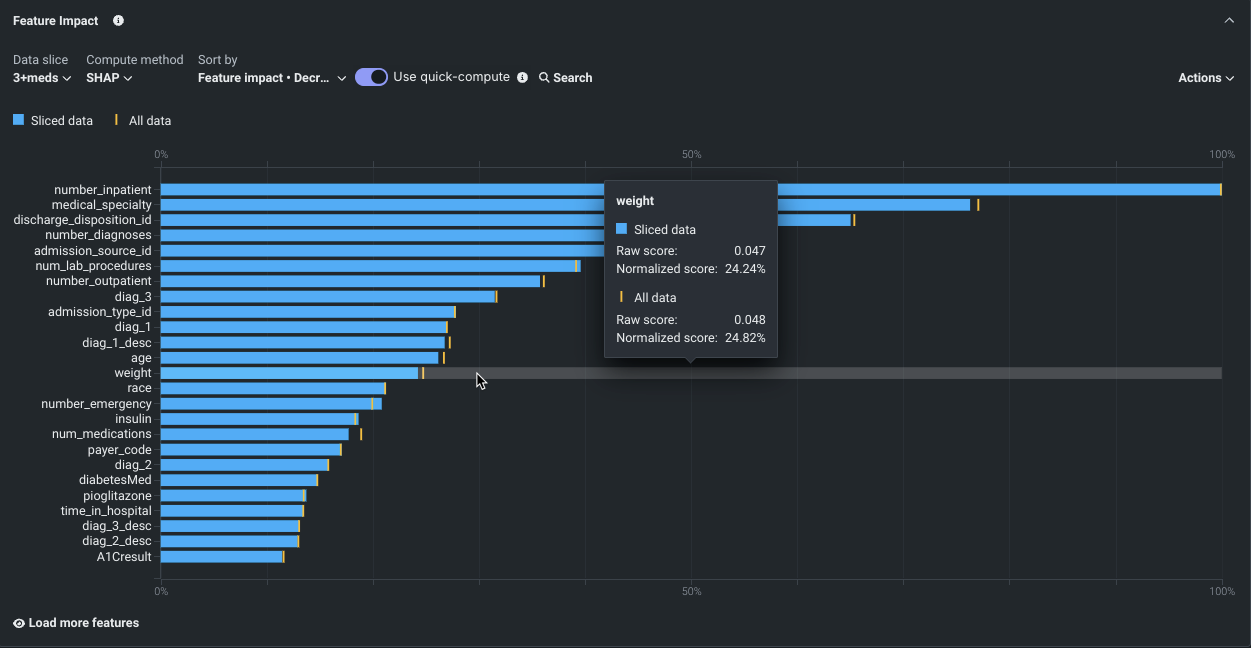The height and width of the screenshot is (648, 1251).
Task: Click the orange All data legend marker
Action: click(116, 120)
